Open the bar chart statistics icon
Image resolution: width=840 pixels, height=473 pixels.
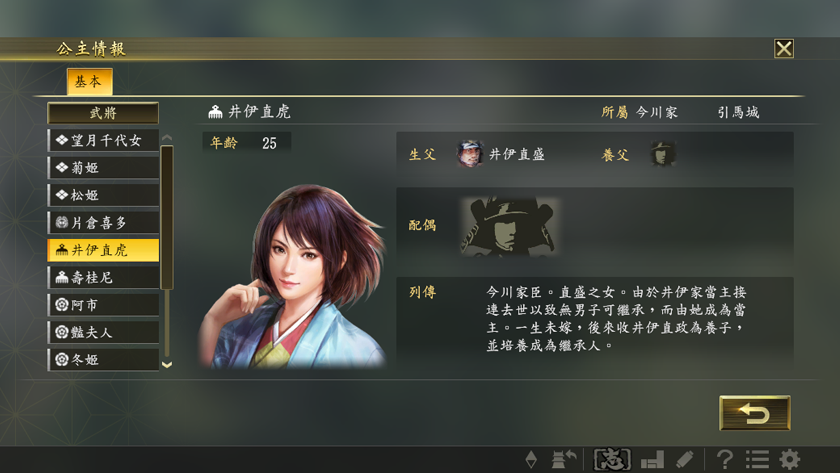652,460
